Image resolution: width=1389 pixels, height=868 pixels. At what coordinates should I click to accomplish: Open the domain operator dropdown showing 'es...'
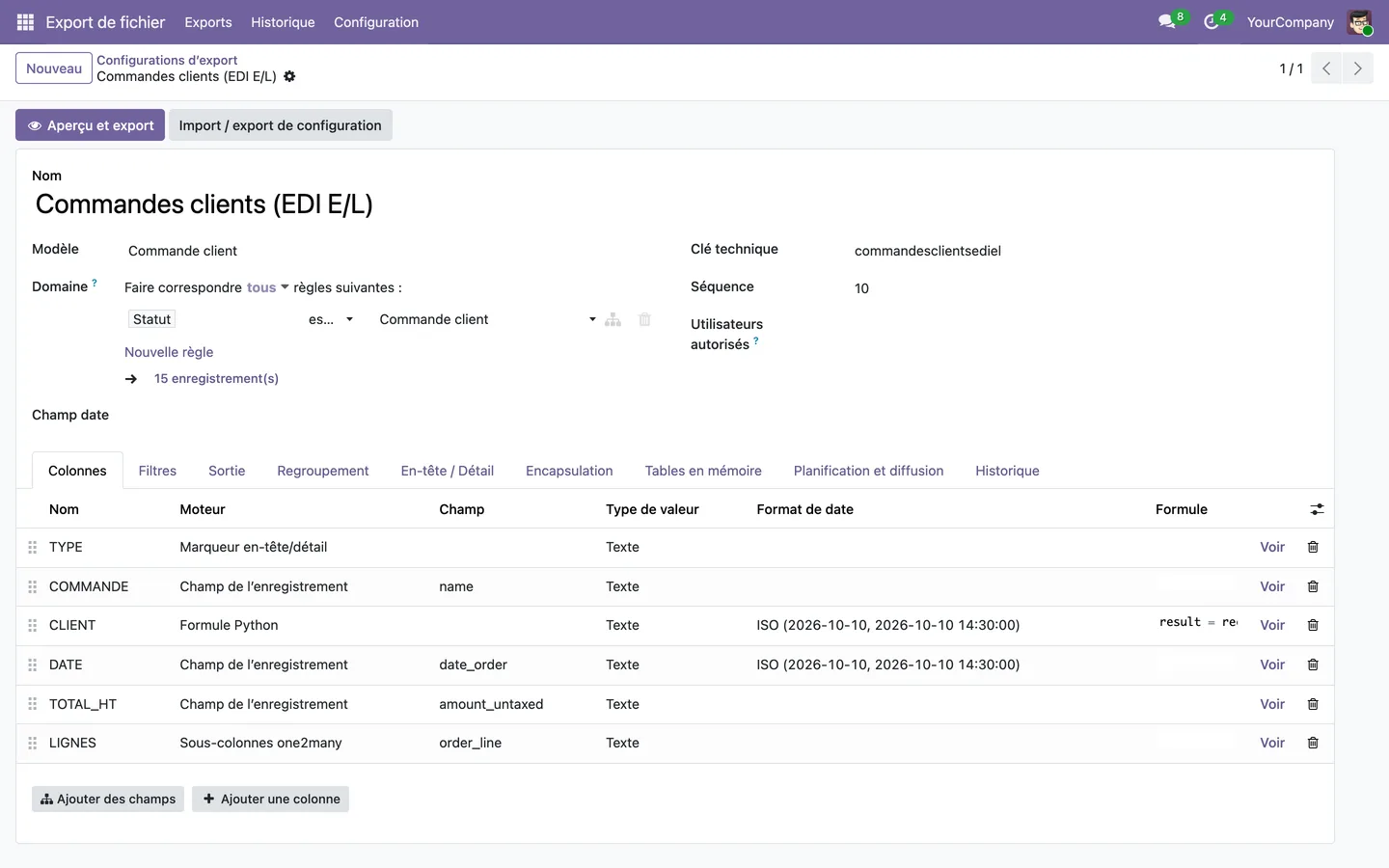click(331, 319)
